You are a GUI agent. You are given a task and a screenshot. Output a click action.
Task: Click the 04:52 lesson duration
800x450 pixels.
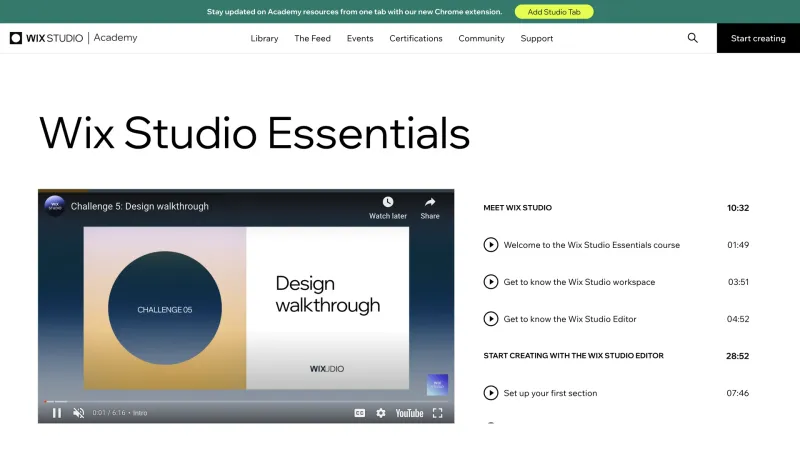(x=738, y=319)
